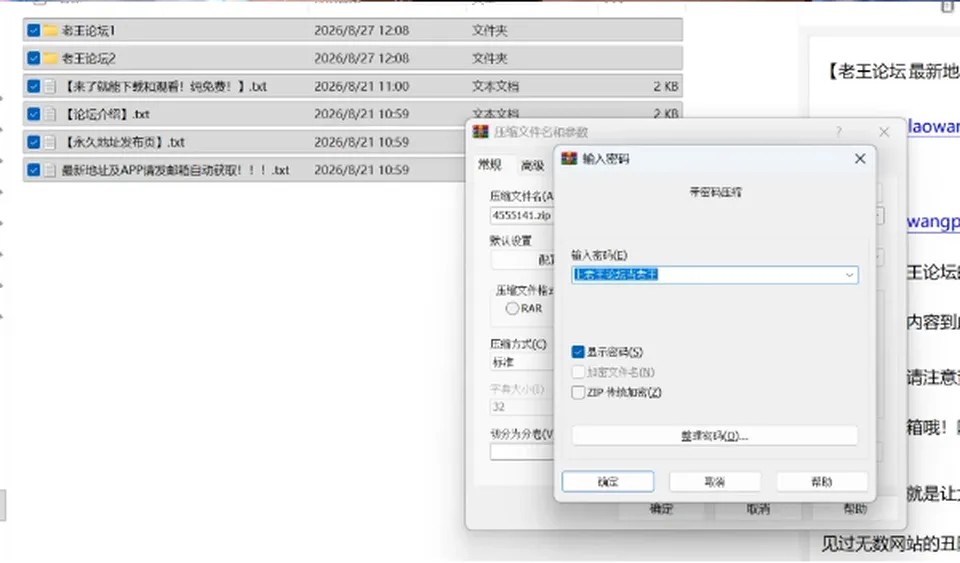Screen dimensions: 960x563
Task: Click the text file icon of 最新地址及APP row
Action: 50,170
